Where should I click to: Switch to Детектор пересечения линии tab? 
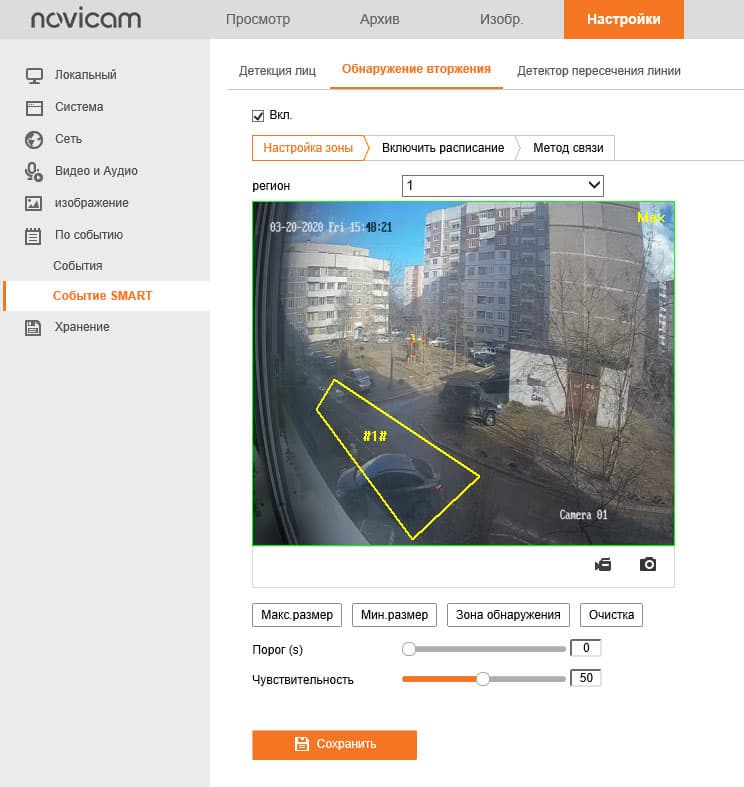(x=599, y=71)
